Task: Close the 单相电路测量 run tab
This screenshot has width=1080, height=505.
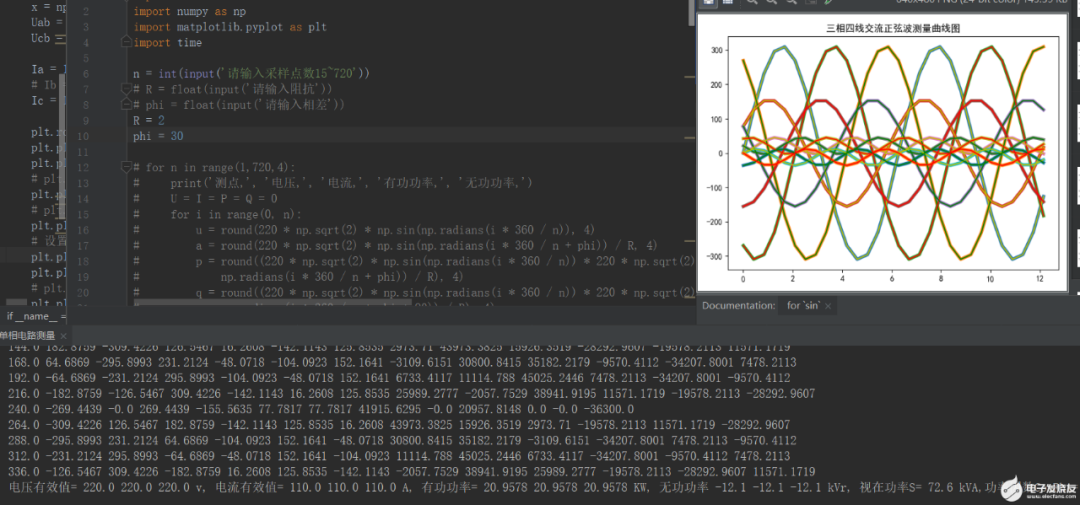Action: click(63, 336)
